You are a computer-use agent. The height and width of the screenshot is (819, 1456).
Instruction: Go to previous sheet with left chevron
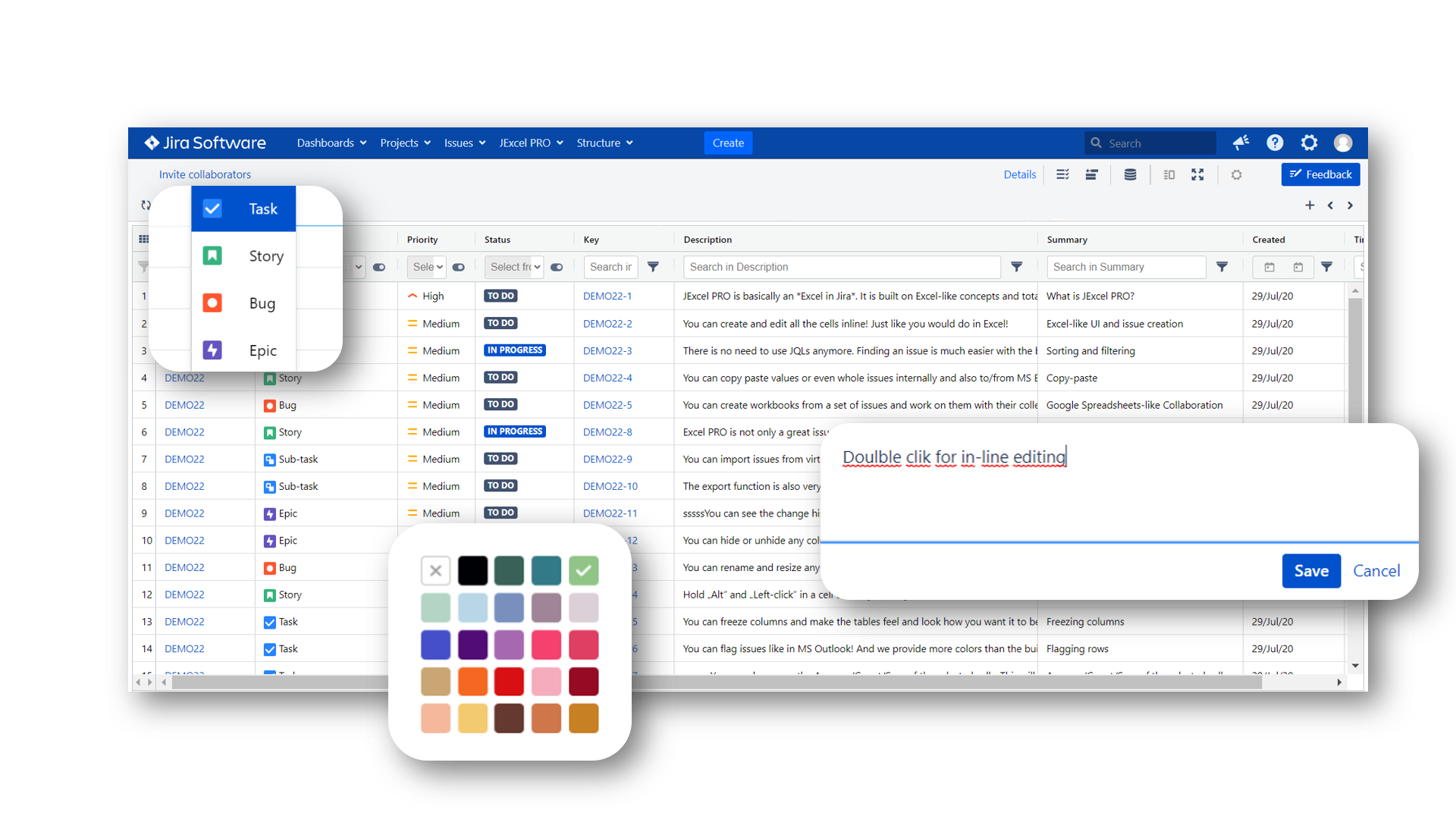click(1330, 205)
